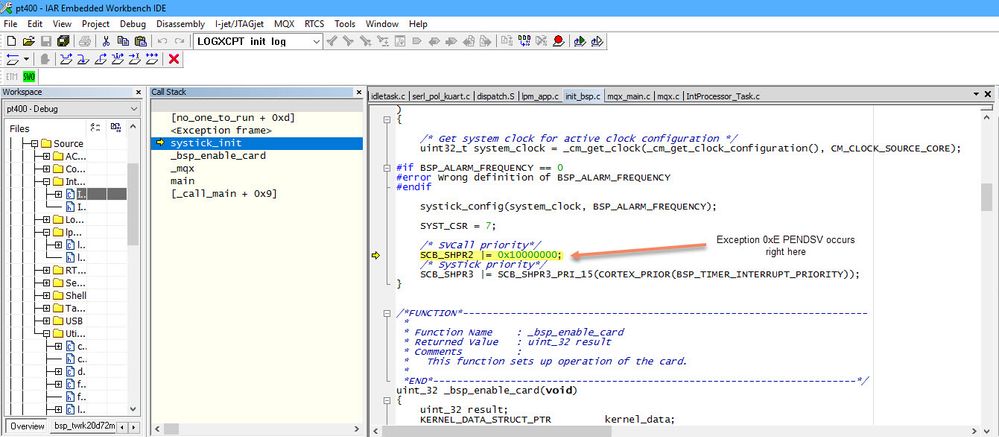Expand the USB folder in workspace tree

pos(47,321)
